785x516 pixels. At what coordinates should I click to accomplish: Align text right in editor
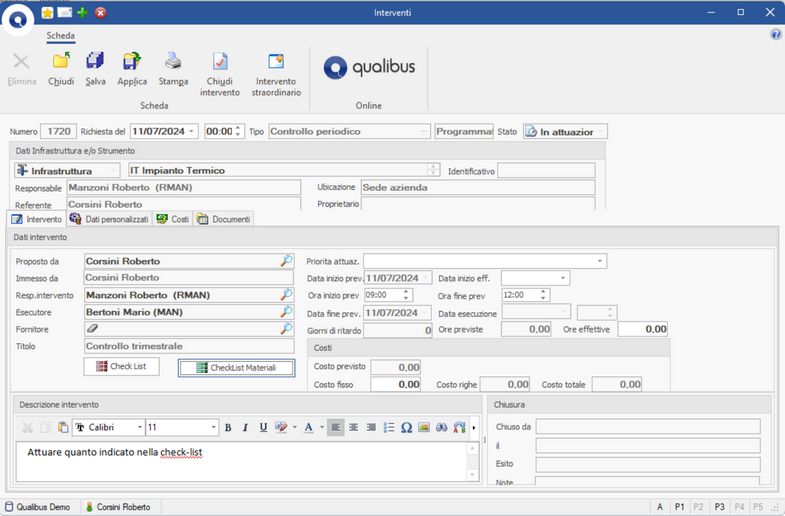pyautogui.click(x=371, y=427)
